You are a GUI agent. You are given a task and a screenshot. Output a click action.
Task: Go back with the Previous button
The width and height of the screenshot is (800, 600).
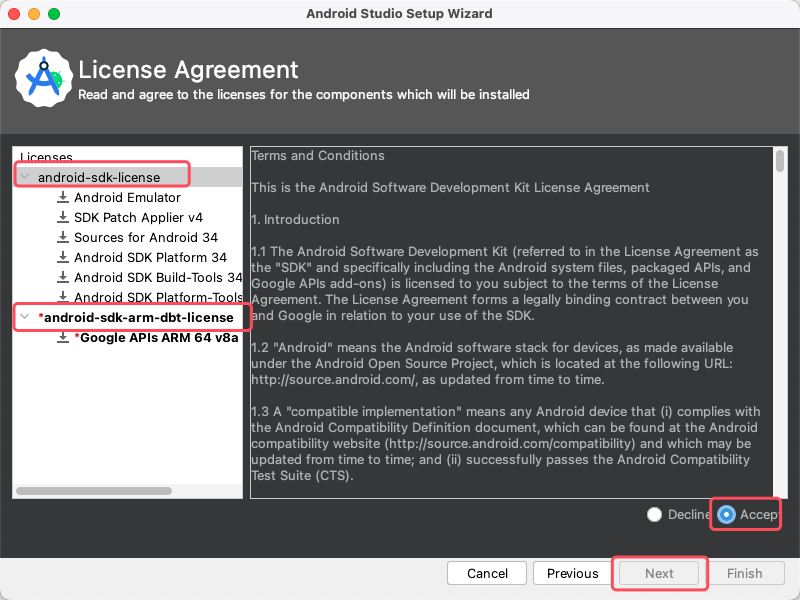[572, 573]
